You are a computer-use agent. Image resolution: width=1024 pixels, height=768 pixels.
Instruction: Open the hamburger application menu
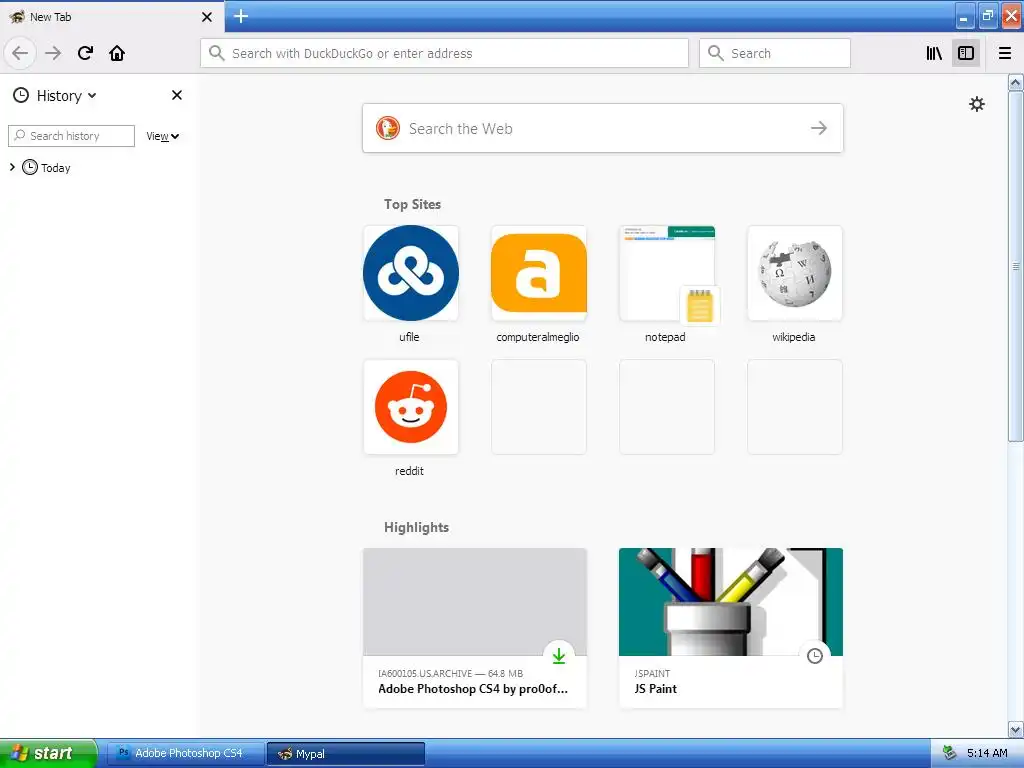[x=1005, y=53]
